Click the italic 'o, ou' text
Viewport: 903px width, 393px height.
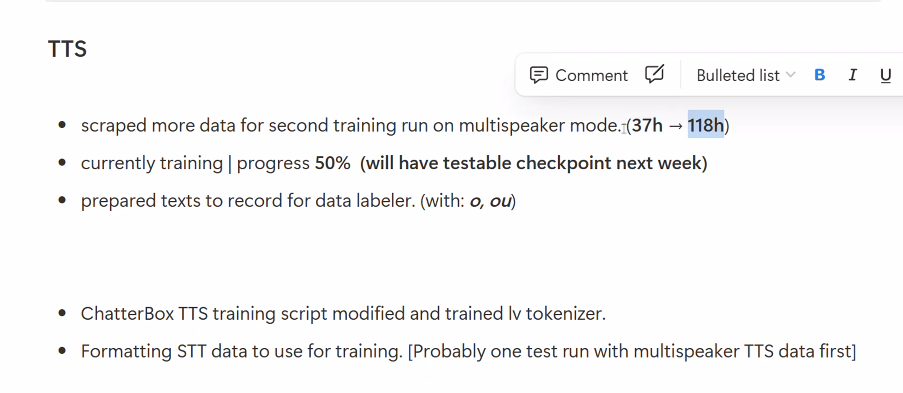tap(490, 201)
